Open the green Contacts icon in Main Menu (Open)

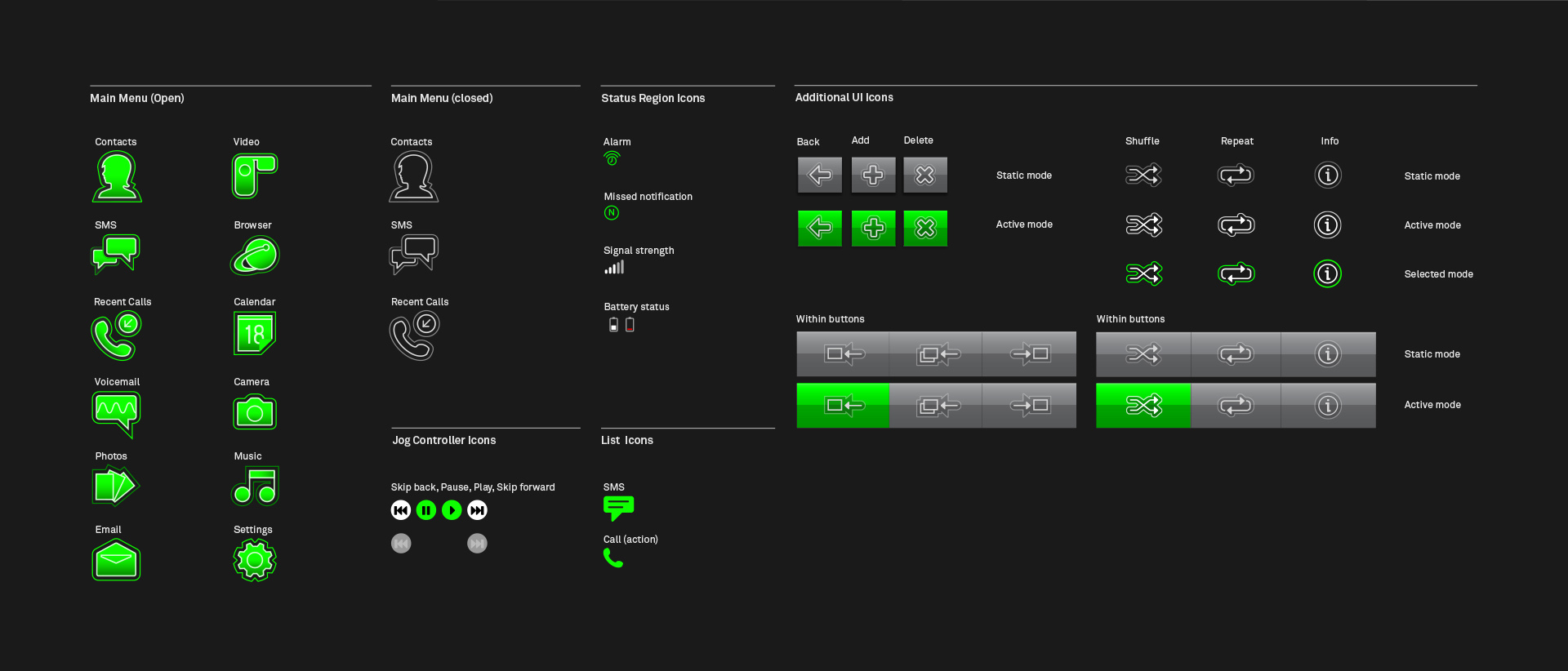[x=117, y=177]
